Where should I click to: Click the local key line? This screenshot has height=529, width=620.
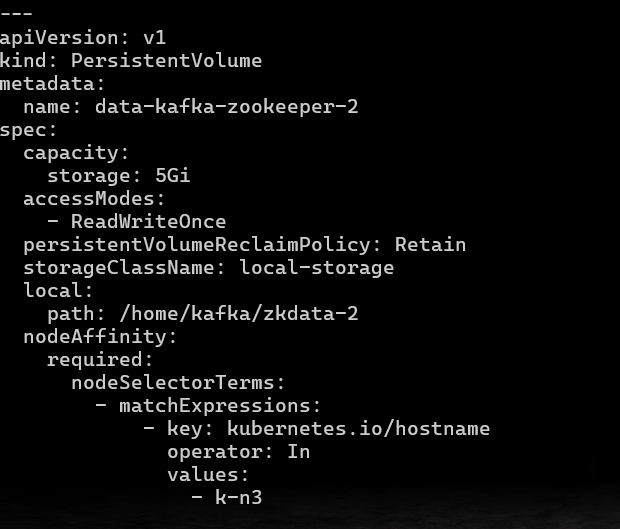(58, 291)
